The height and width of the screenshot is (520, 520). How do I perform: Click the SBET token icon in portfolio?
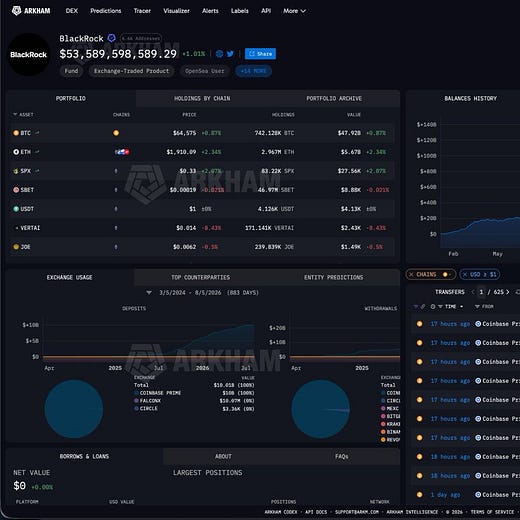(x=16, y=190)
